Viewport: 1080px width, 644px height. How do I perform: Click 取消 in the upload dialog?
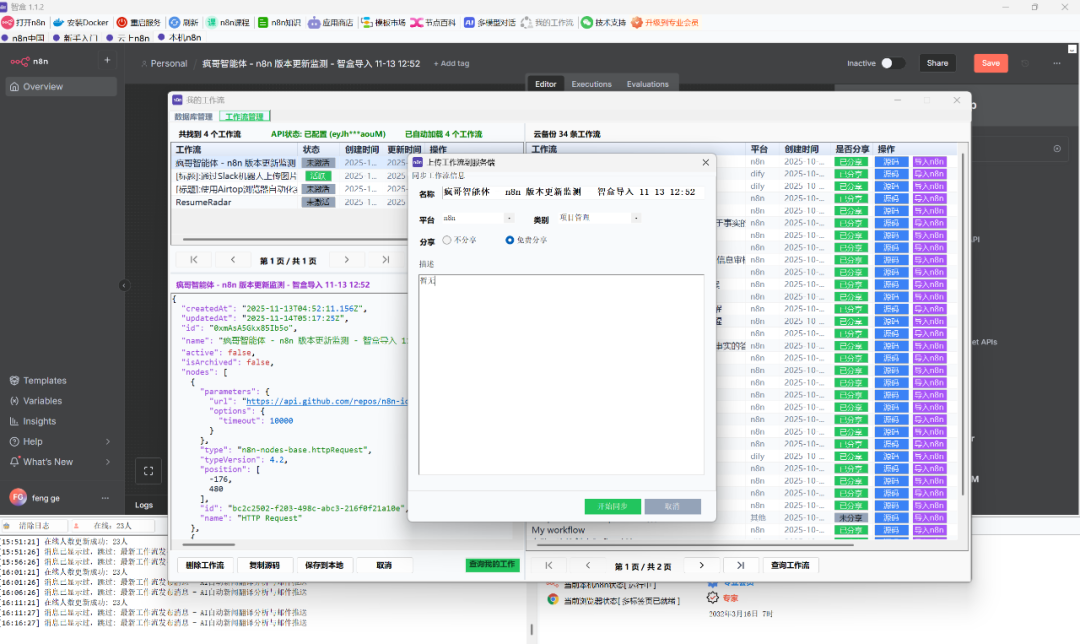point(672,506)
